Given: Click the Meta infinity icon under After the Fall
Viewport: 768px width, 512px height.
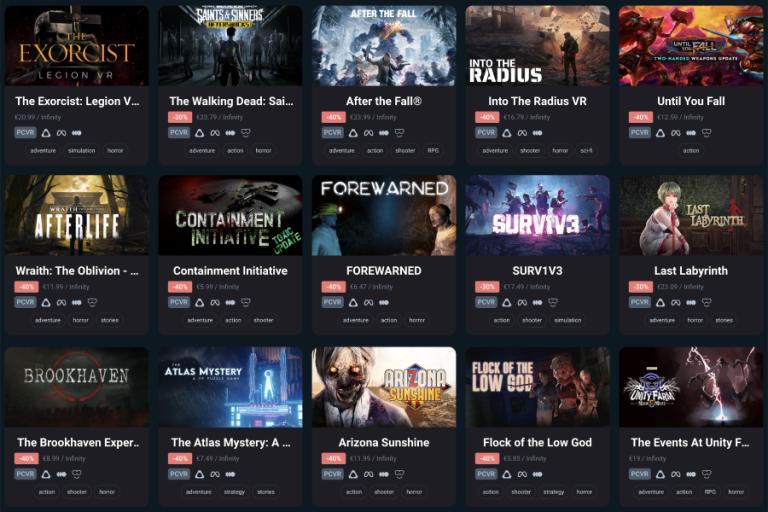Looking at the screenshot, I should coord(368,133).
